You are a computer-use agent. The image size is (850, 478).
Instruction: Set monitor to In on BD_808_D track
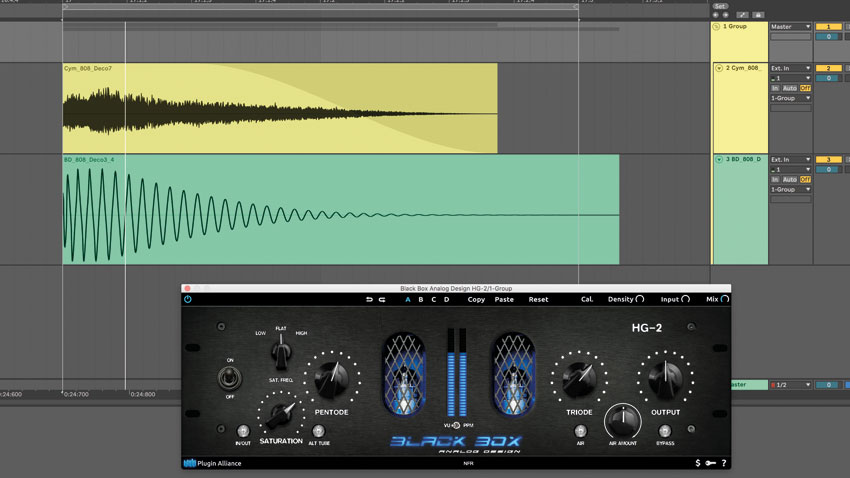[775, 179]
